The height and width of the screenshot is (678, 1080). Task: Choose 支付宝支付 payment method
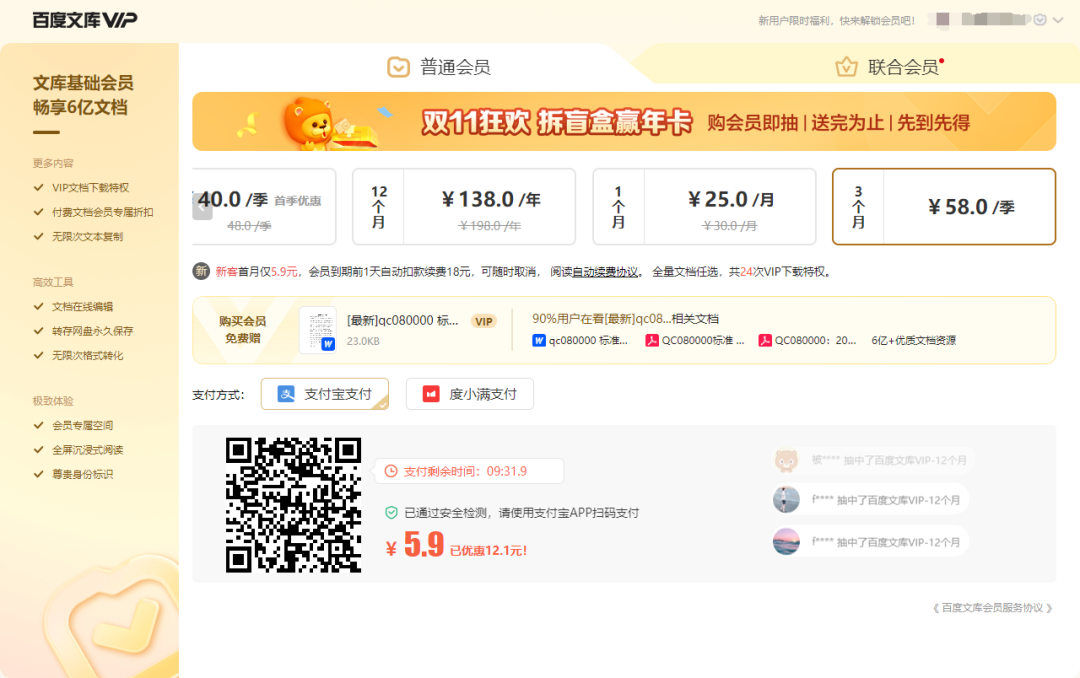(324, 394)
